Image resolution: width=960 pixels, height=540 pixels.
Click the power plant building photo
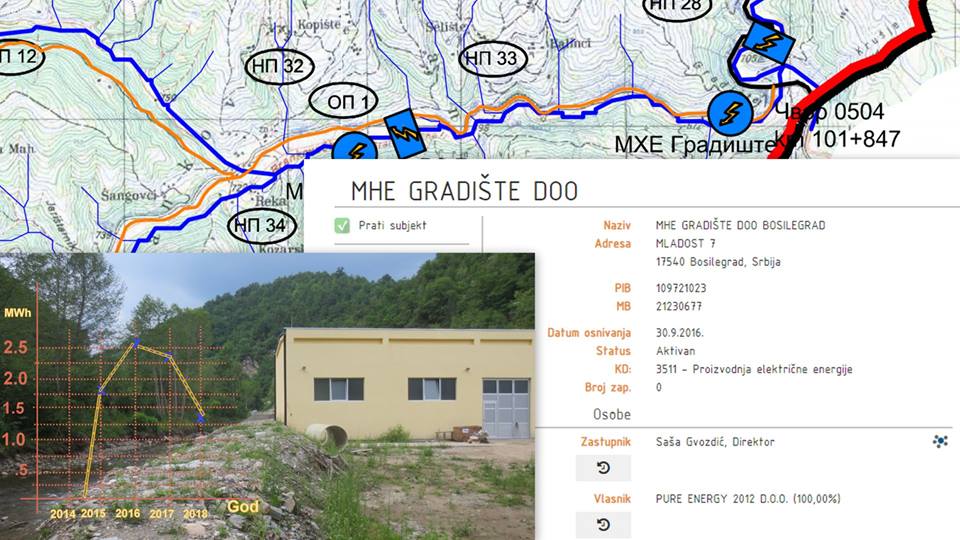coord(404,384)
